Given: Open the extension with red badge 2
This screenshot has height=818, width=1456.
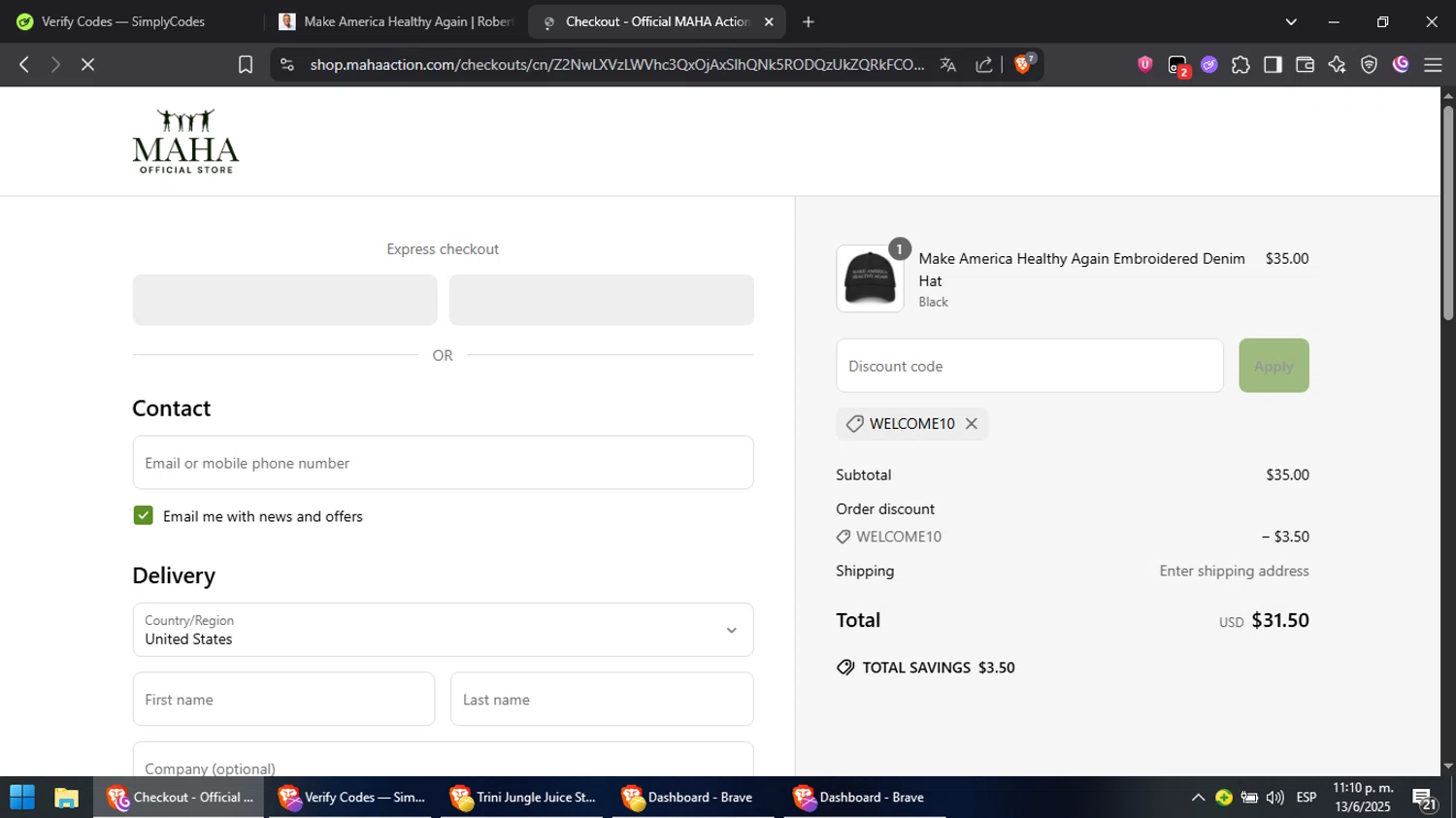Looking at the screenshot, I should tap(1177, 65).
